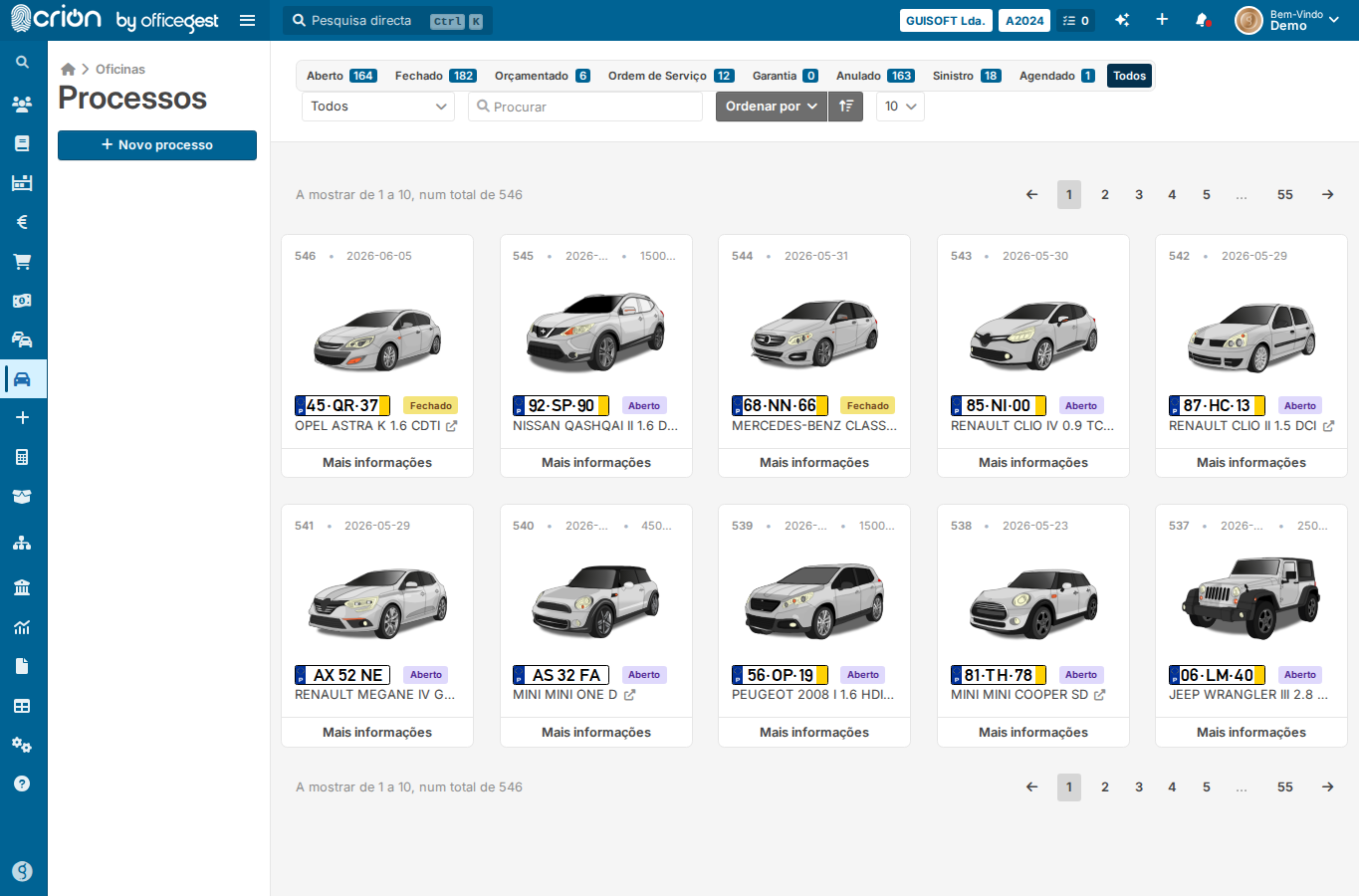
Task: Open the external link icon beside MINI ONE D
Action: coord(629,695)
